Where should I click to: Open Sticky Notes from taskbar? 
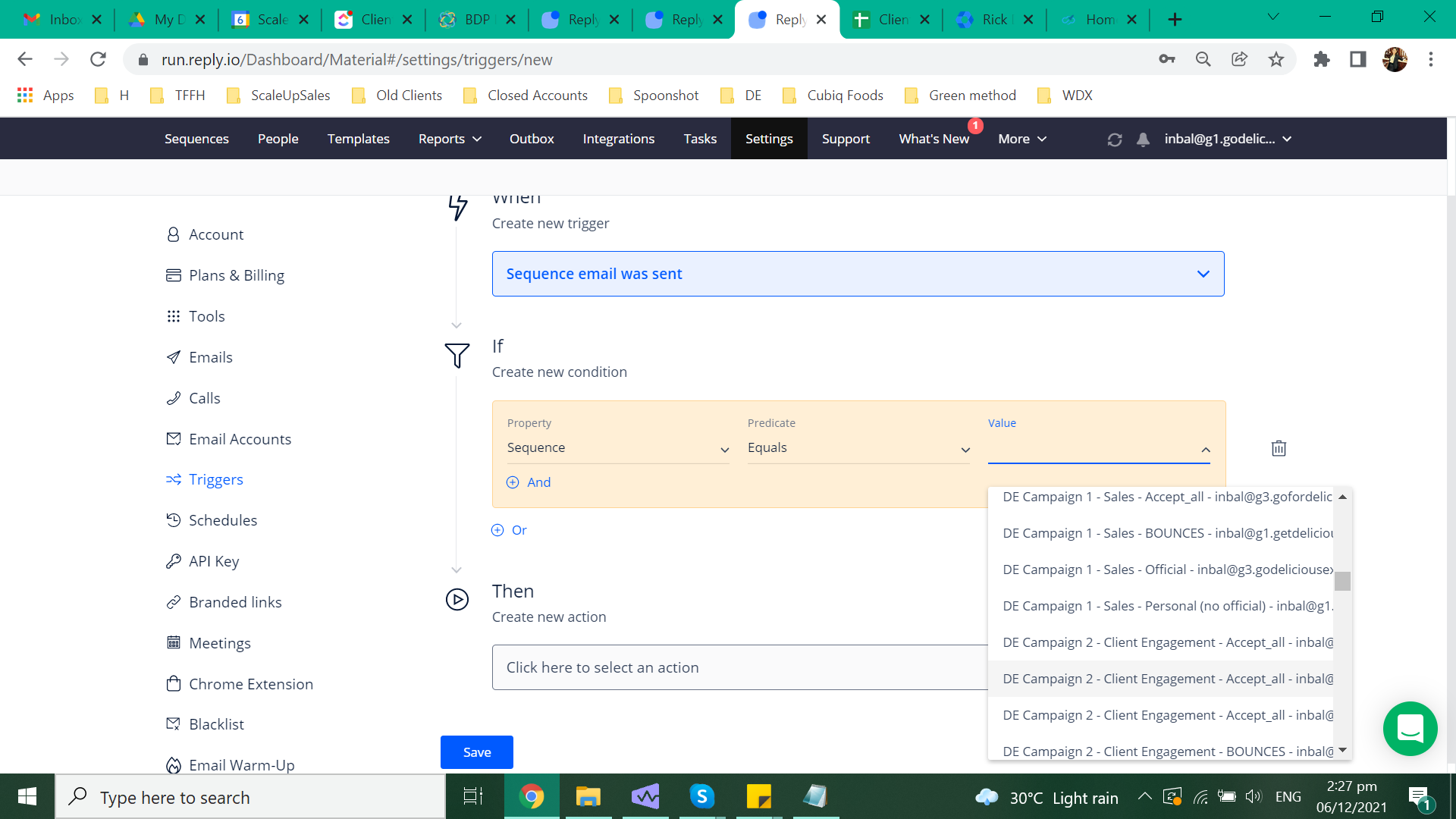[758, 796]
